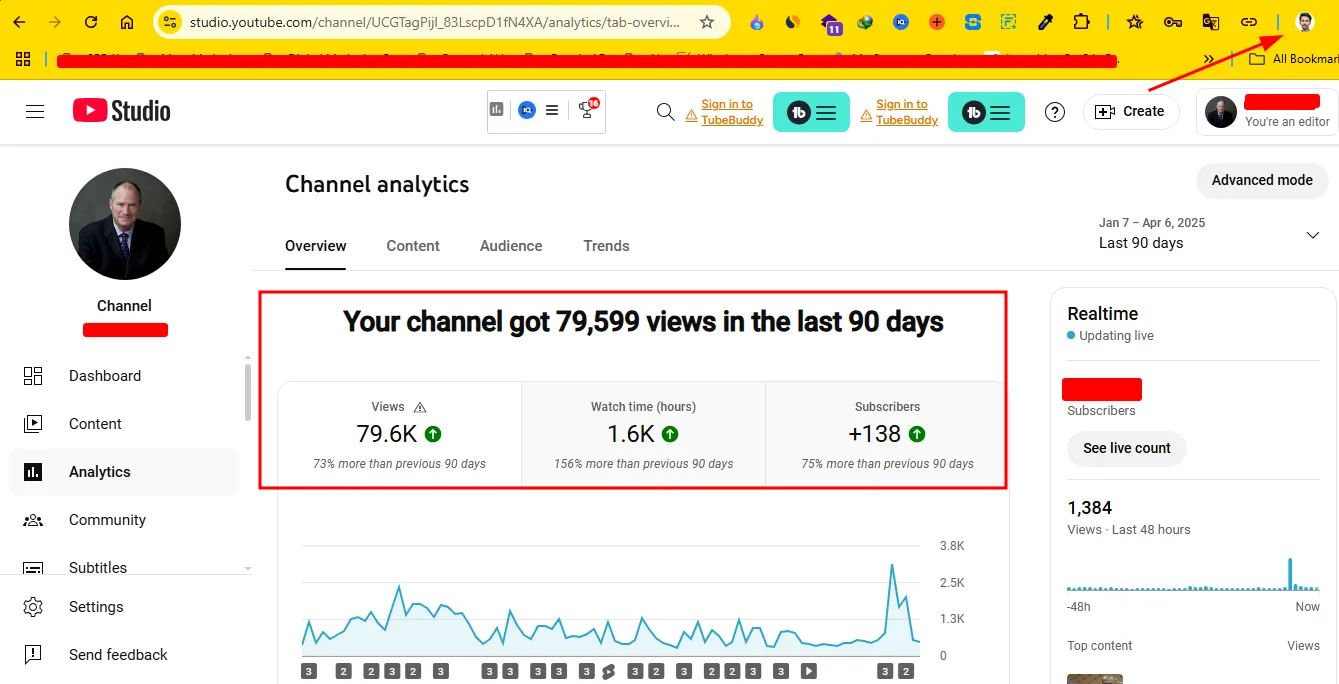Image resolution: width=1339 pixels, height=684 pixels.
Task: Click the left sidebar scrollbar
Action: [248, 393]
